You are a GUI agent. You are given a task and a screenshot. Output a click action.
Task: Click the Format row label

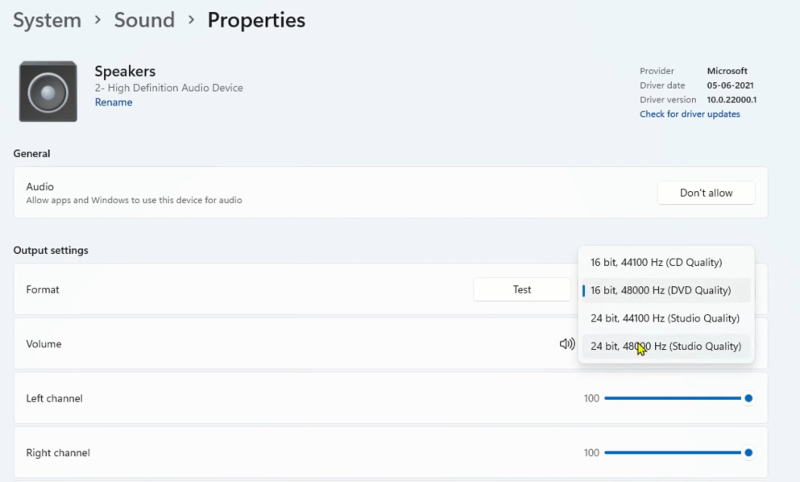tap(42, 290)
